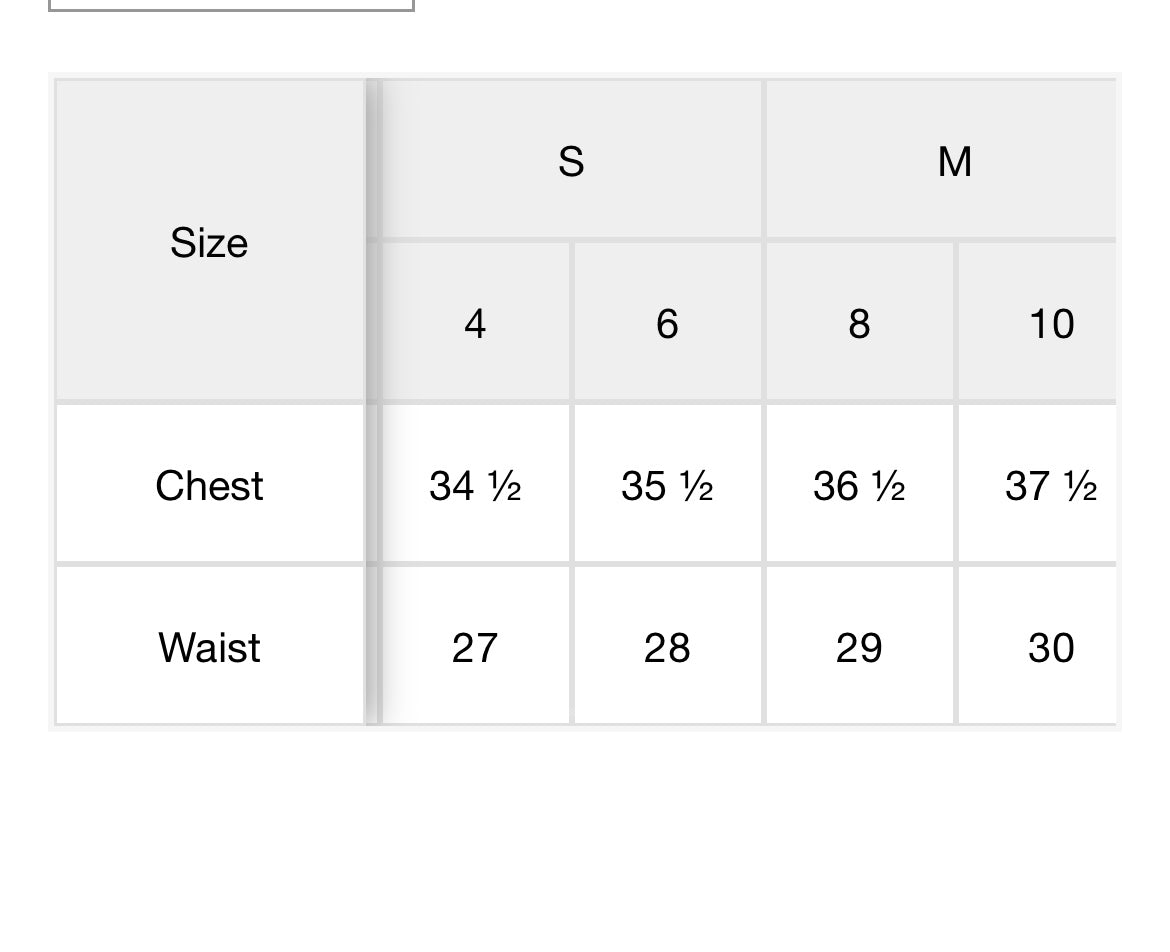Tap numeric size 6 header cell

click(x=667, y=323)
